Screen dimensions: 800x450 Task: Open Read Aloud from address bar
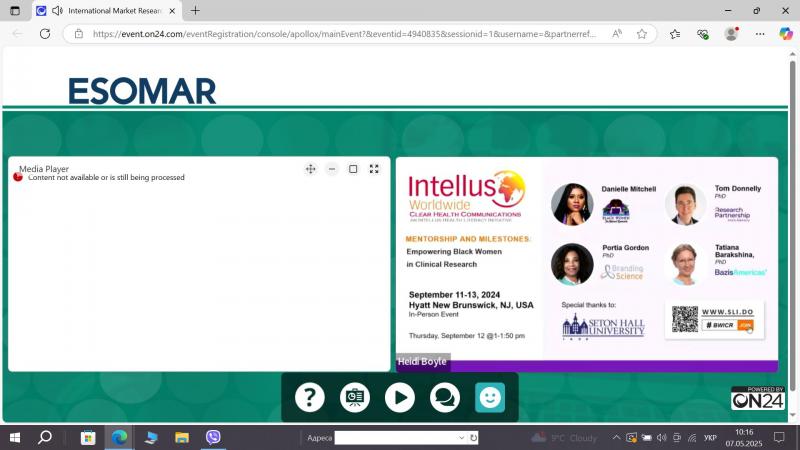617,34
